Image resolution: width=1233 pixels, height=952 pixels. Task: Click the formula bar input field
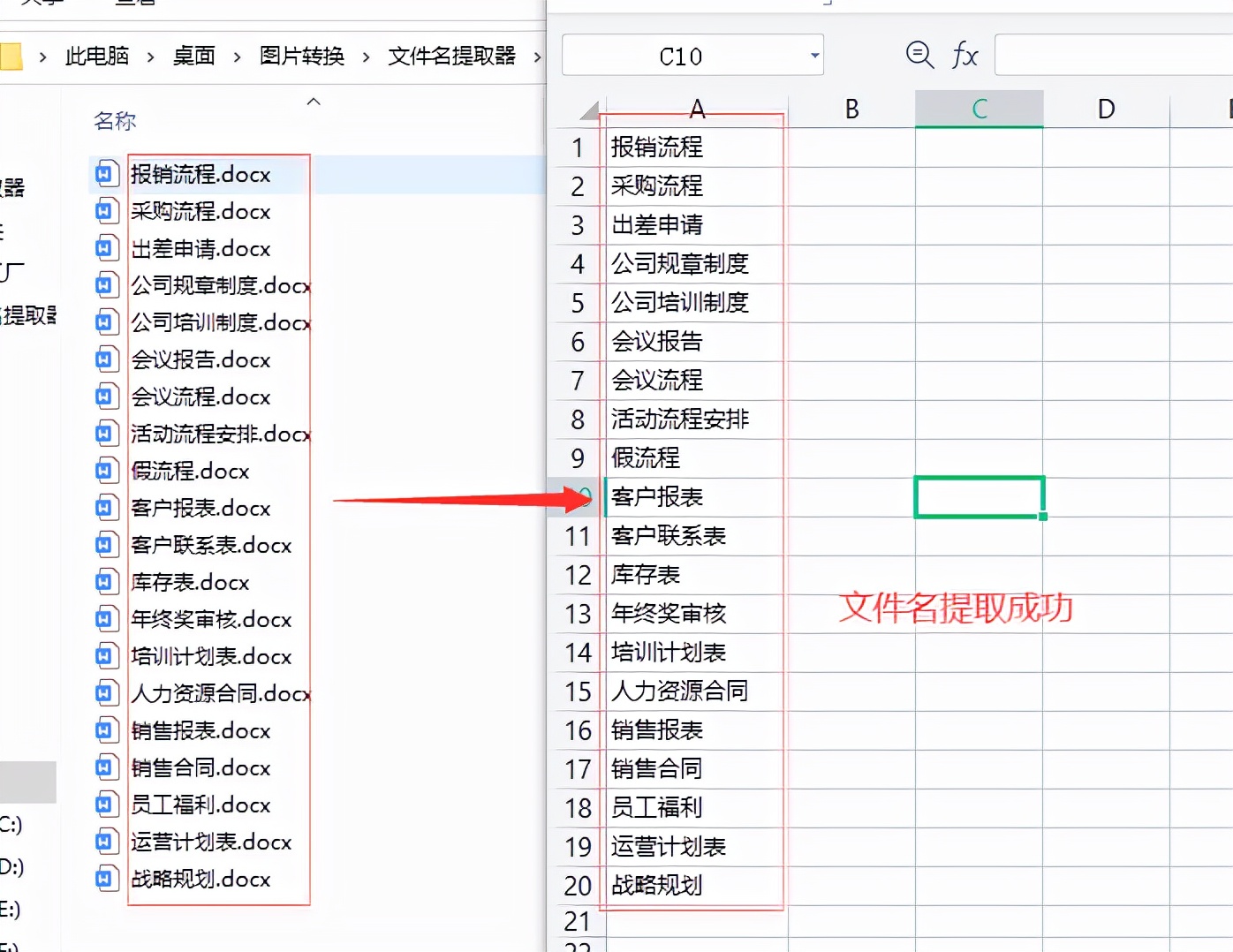click(1113, 56)
